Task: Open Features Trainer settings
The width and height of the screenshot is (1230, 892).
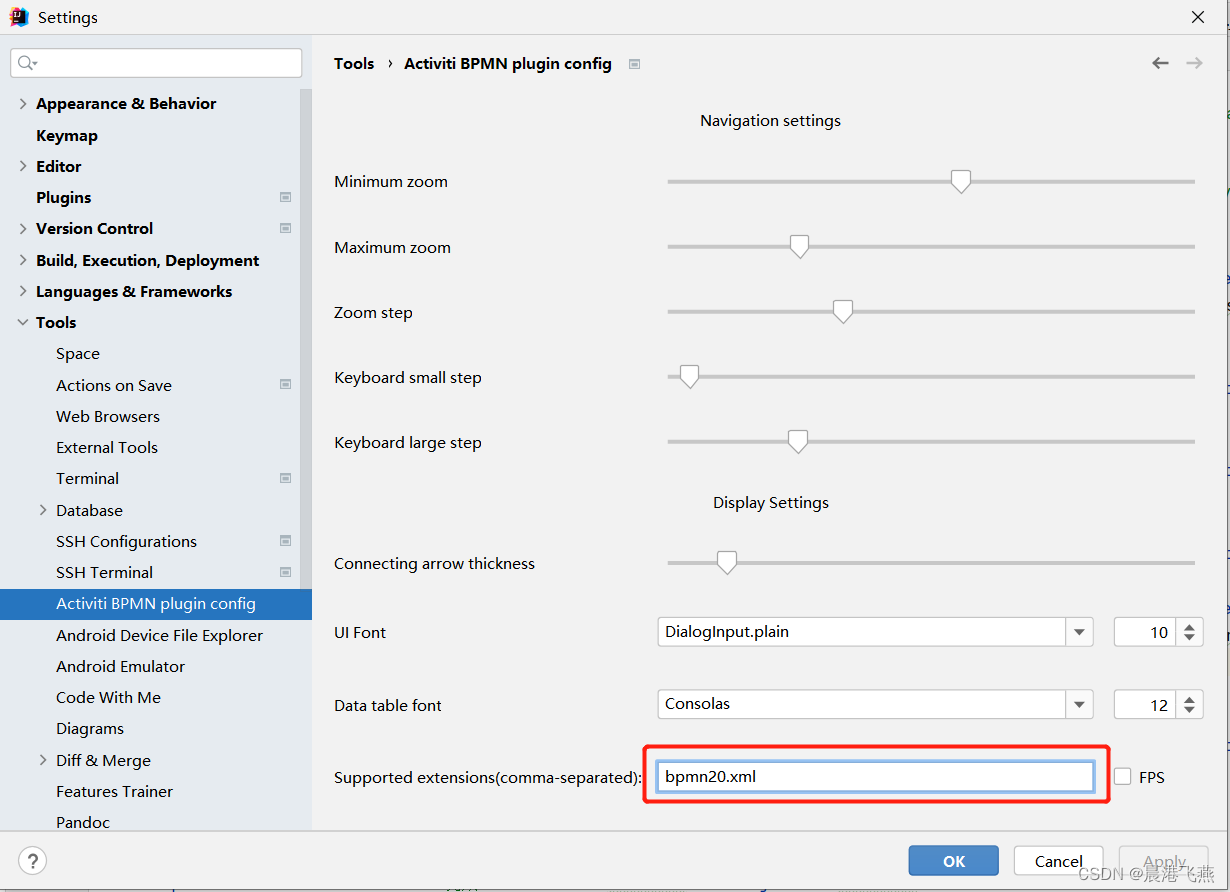Action: (x=115, y=791)
